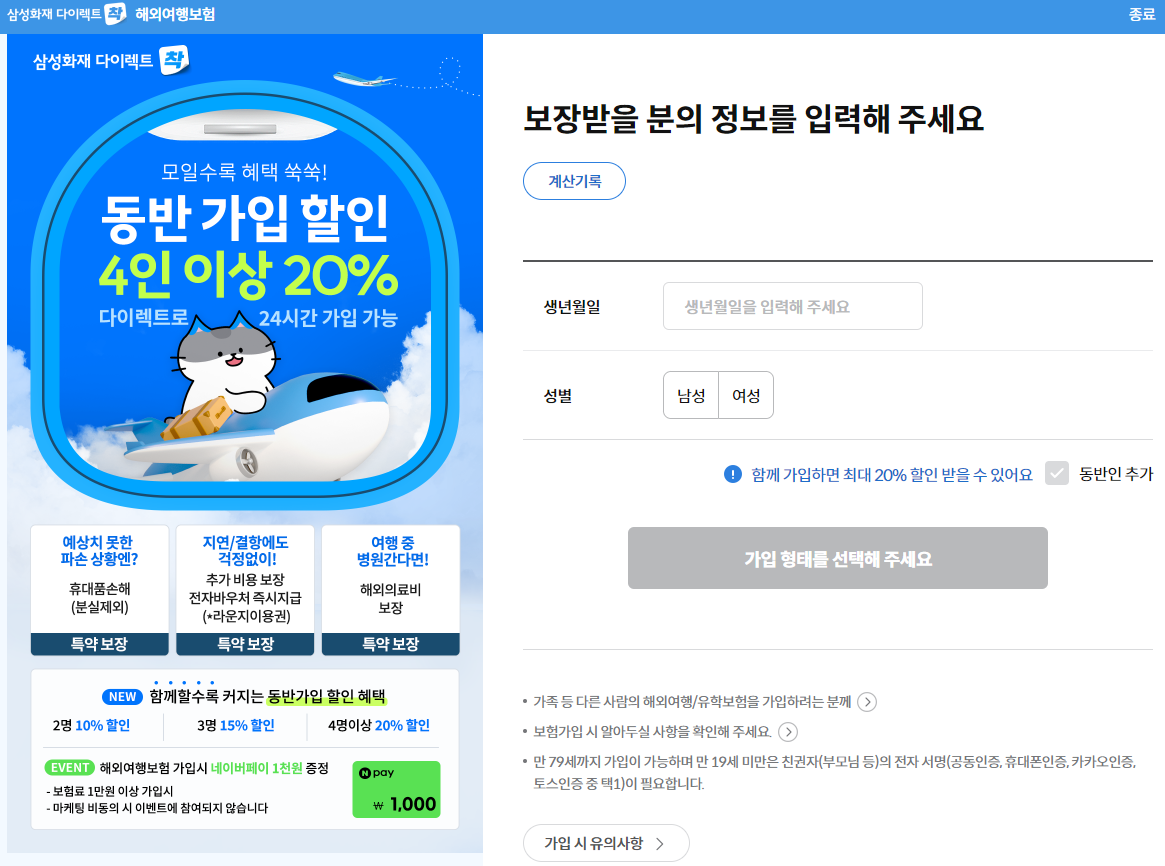The width and height of the screenshot is (1165, 866).
Task: Click 해외여행보험 title in the header
Action: pyautogui.click(x=175, y=14)
